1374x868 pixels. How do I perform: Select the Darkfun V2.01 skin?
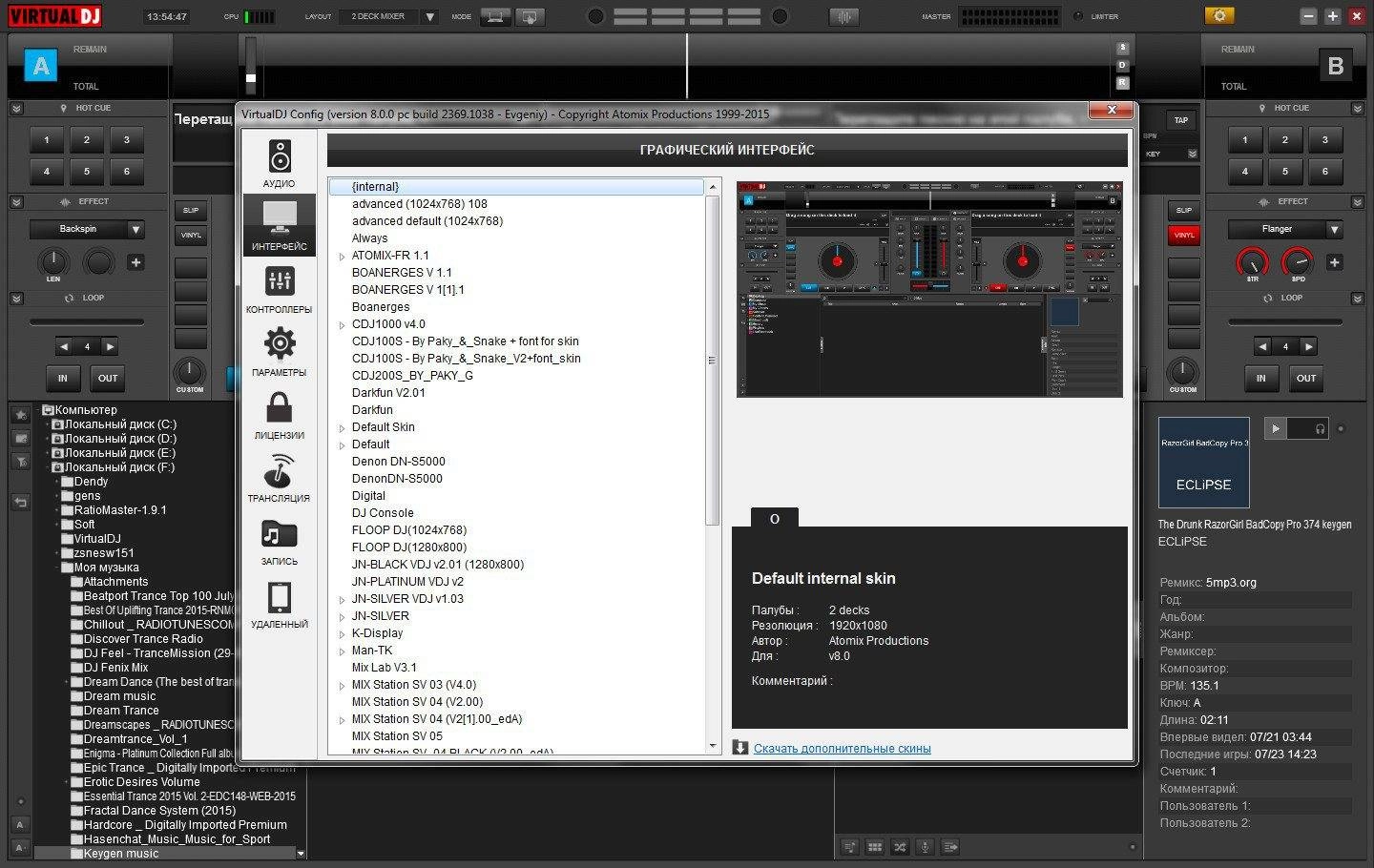pos(388,392)
